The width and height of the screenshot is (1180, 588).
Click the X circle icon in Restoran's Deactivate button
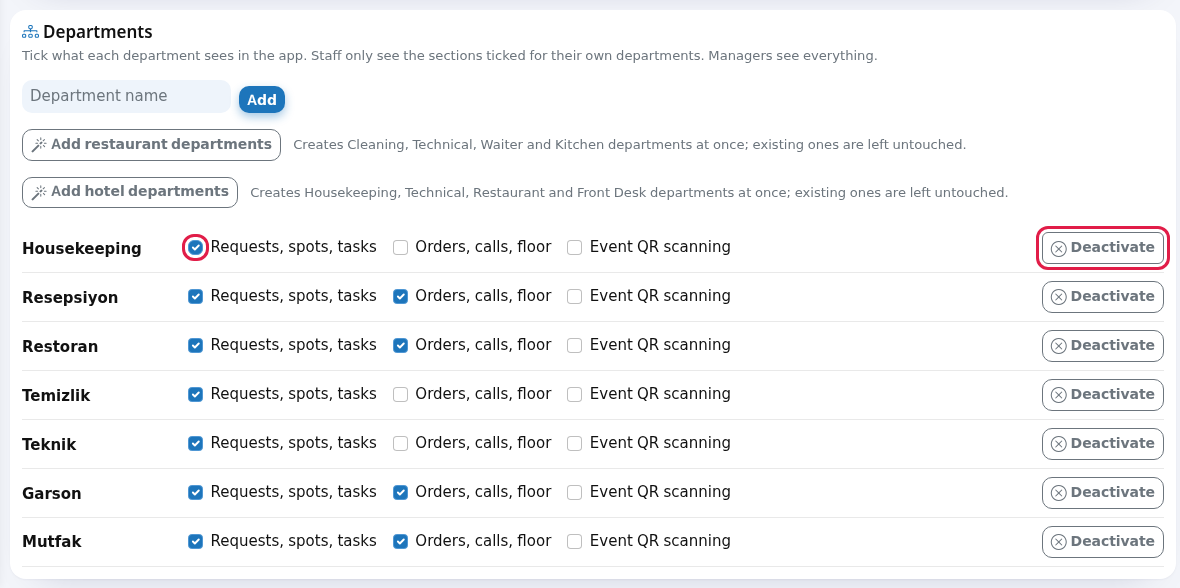click(x=1058, y=346)
